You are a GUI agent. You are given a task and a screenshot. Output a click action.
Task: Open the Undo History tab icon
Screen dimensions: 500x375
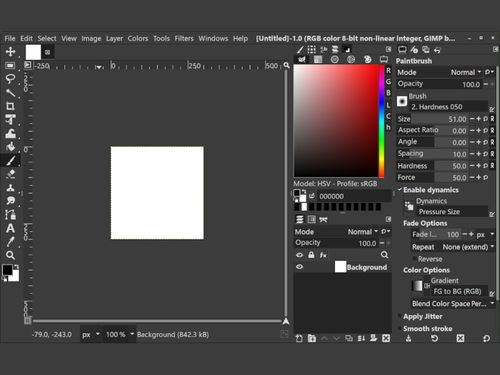(437, 50)
